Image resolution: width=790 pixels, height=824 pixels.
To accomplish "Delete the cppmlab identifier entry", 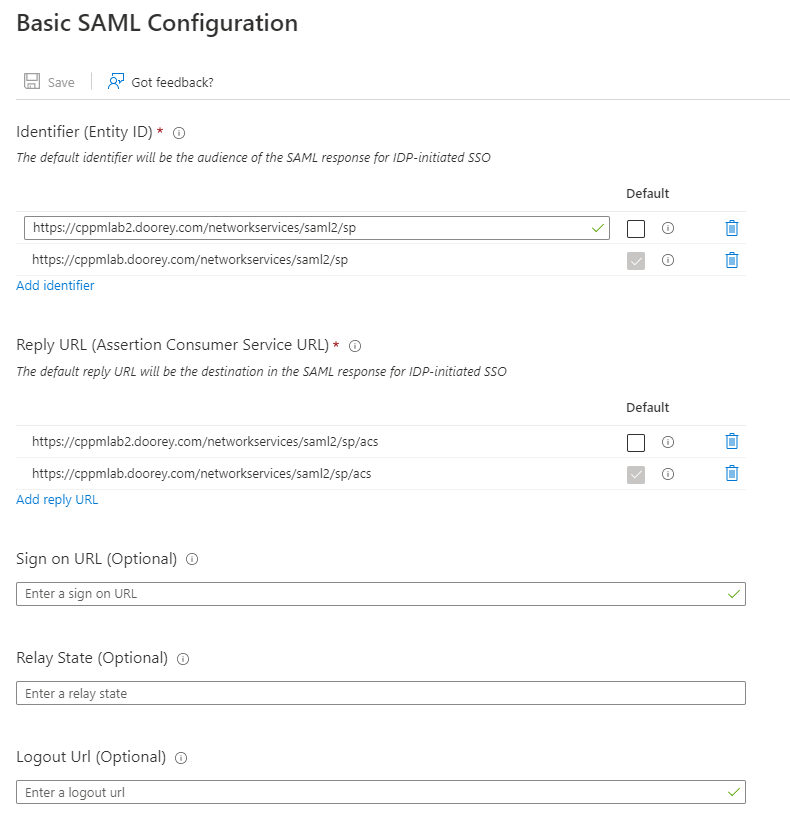I will pyautogui.click(x=731, y=260).
